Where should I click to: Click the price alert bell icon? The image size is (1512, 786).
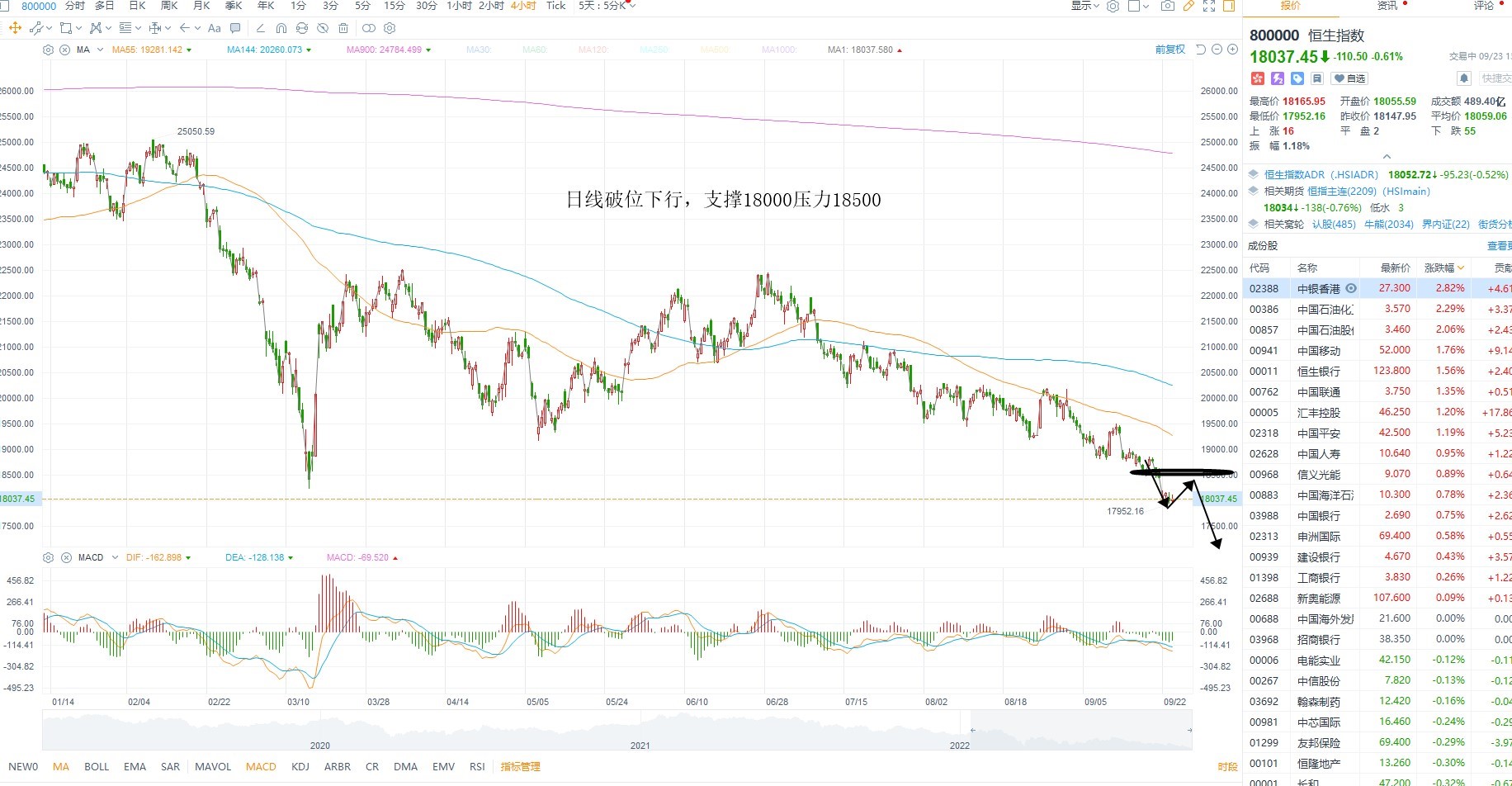1464,78
